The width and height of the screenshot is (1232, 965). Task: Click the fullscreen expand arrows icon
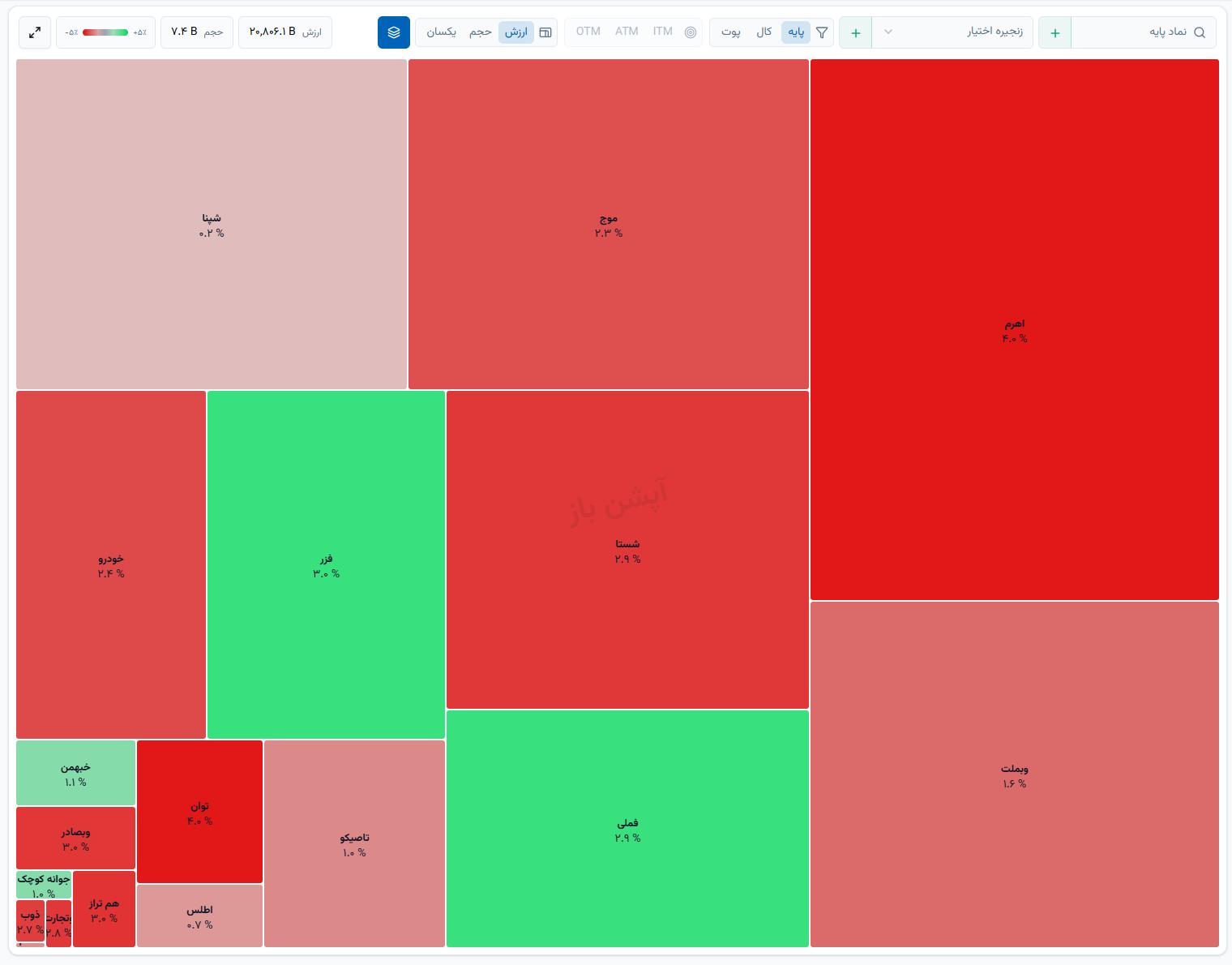coord(35,32)
